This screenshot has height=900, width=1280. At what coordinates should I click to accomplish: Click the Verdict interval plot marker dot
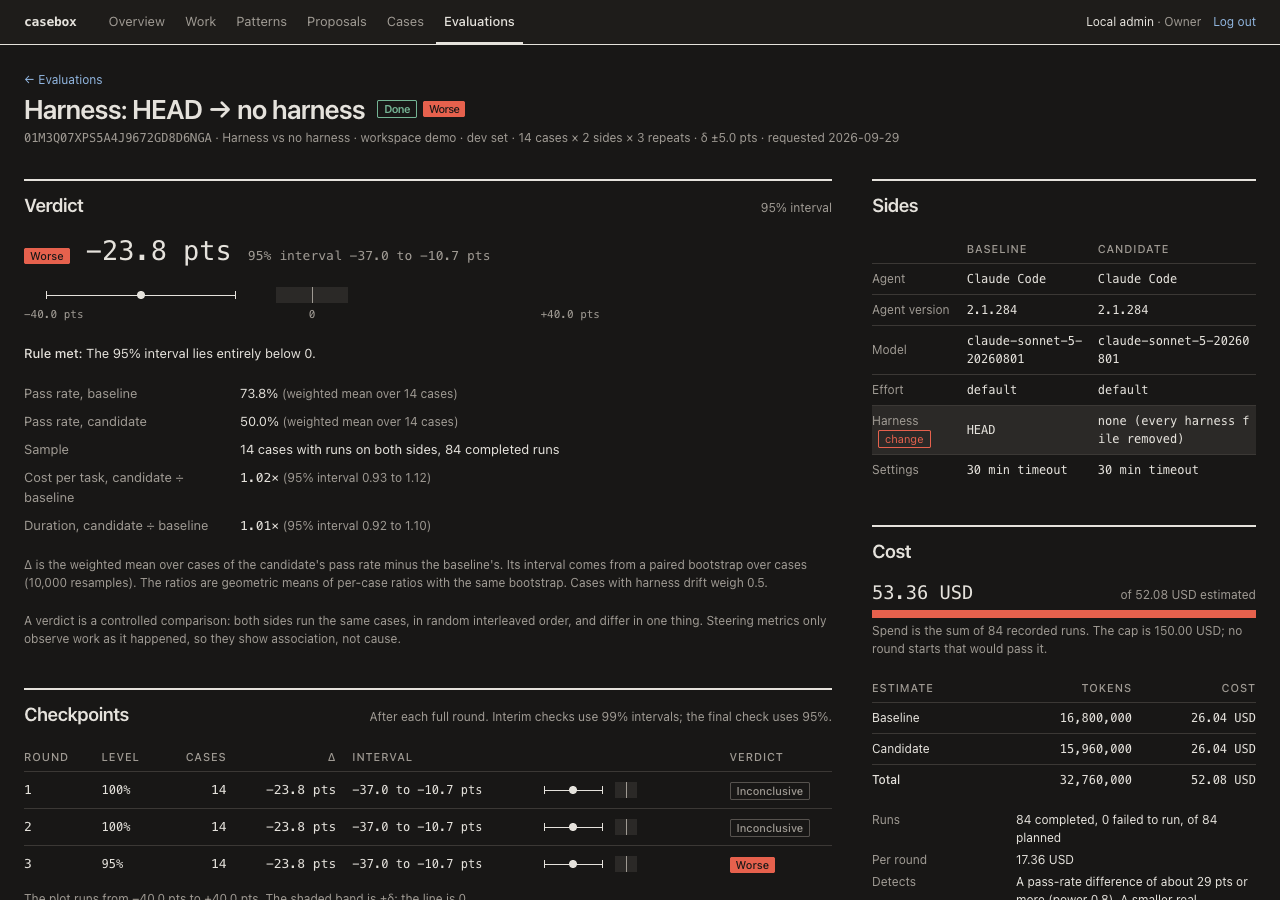point(141,295)
